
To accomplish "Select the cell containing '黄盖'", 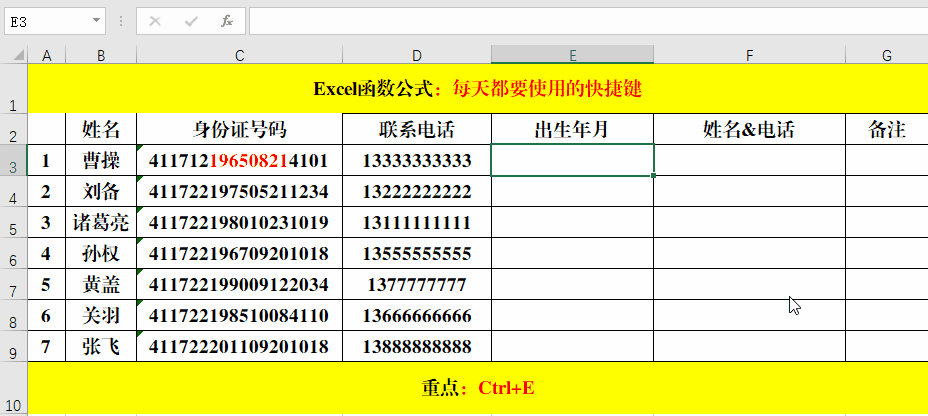I will point(101,284).
